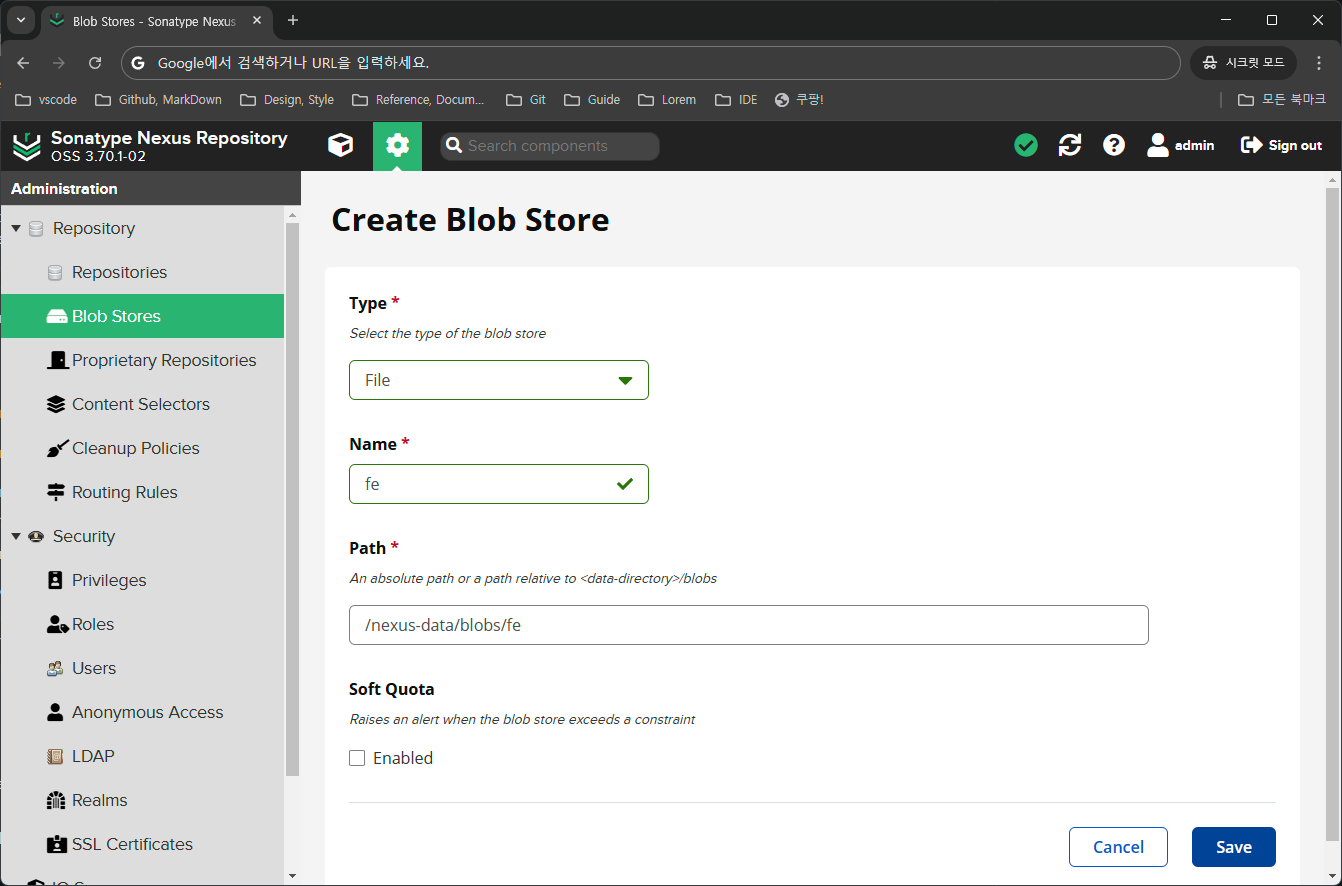
Task: Click the Name field containing fe
Action: [499, 484]
